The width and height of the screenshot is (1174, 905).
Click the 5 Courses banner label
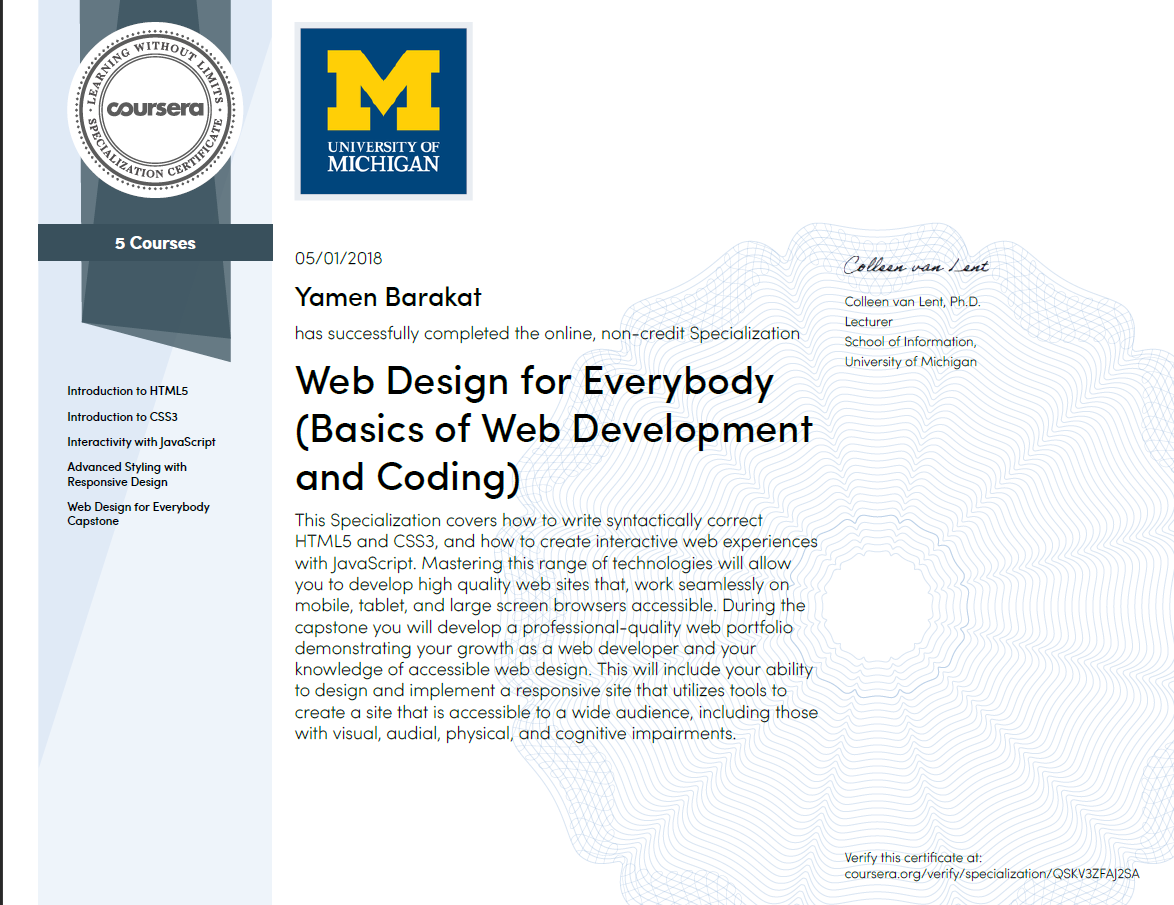click(x=154, y=242)
